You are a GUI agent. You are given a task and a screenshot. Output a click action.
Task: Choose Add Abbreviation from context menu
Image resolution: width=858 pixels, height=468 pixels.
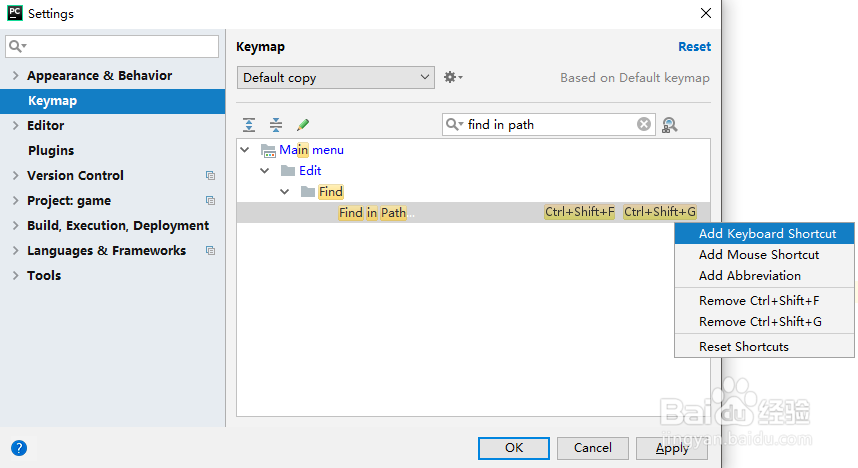point(764,275)
